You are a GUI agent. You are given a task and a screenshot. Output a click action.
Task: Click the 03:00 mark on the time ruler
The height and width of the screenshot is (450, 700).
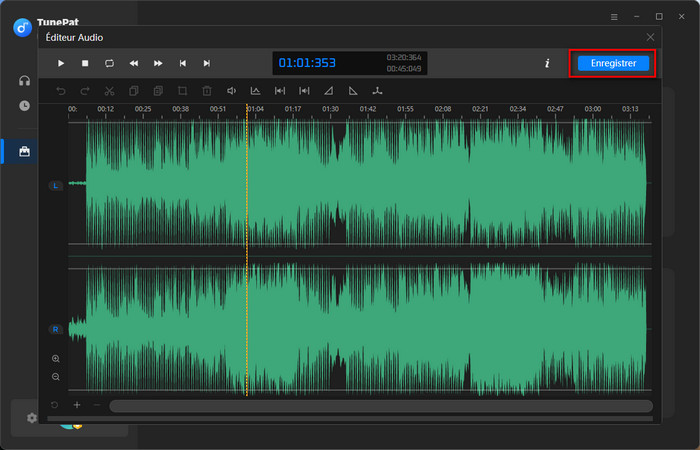[593, 109]
